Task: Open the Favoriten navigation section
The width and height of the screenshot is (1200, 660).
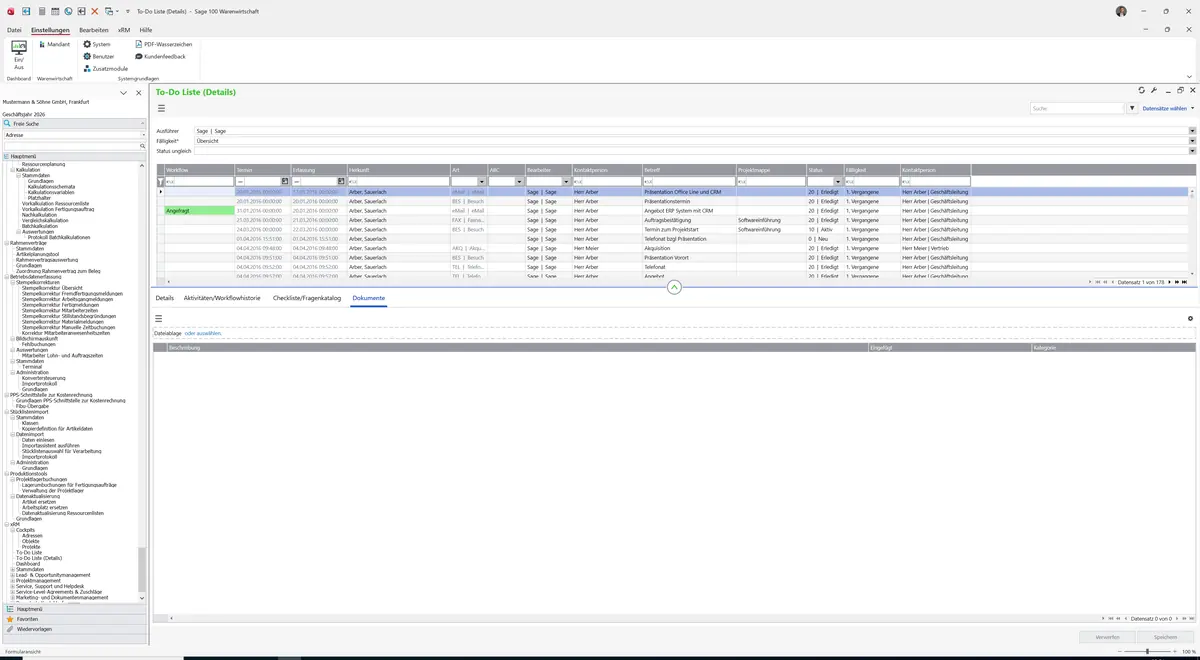Action: 73,619
